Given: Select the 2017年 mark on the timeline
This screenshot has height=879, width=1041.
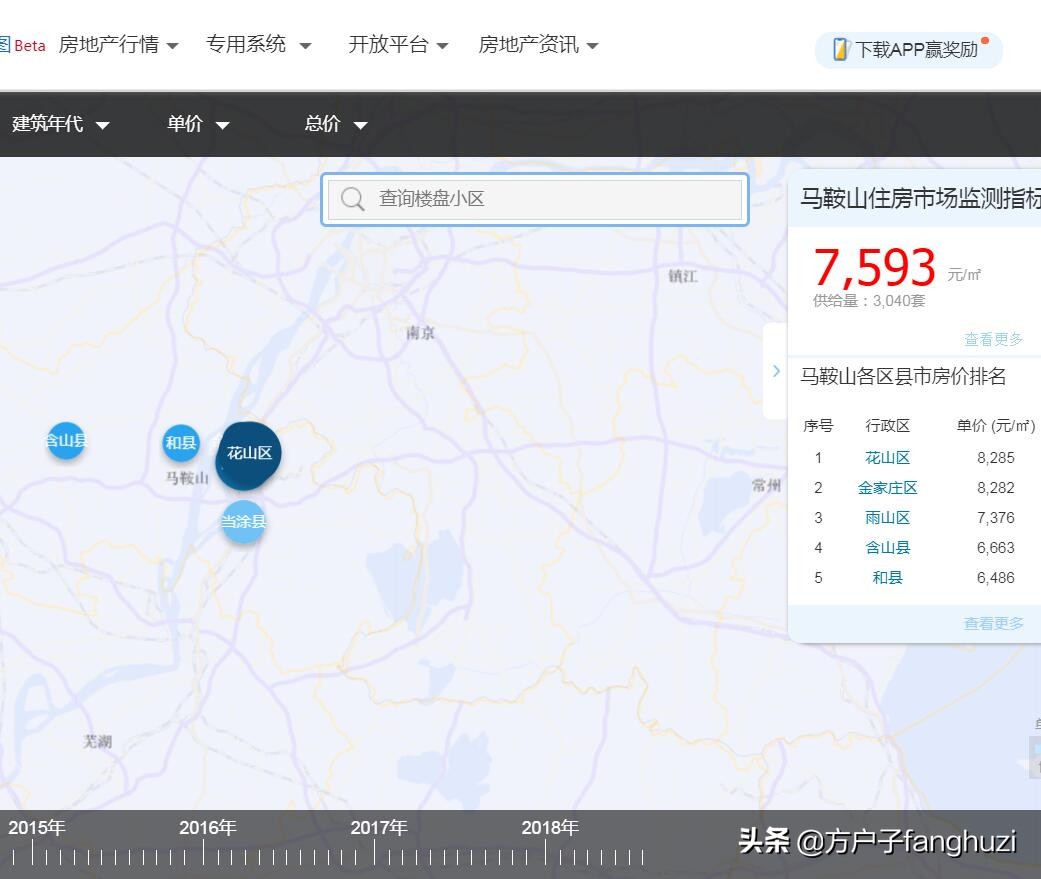Looking at the screenshot, I should pyautogui.click(x=378, y=827).
